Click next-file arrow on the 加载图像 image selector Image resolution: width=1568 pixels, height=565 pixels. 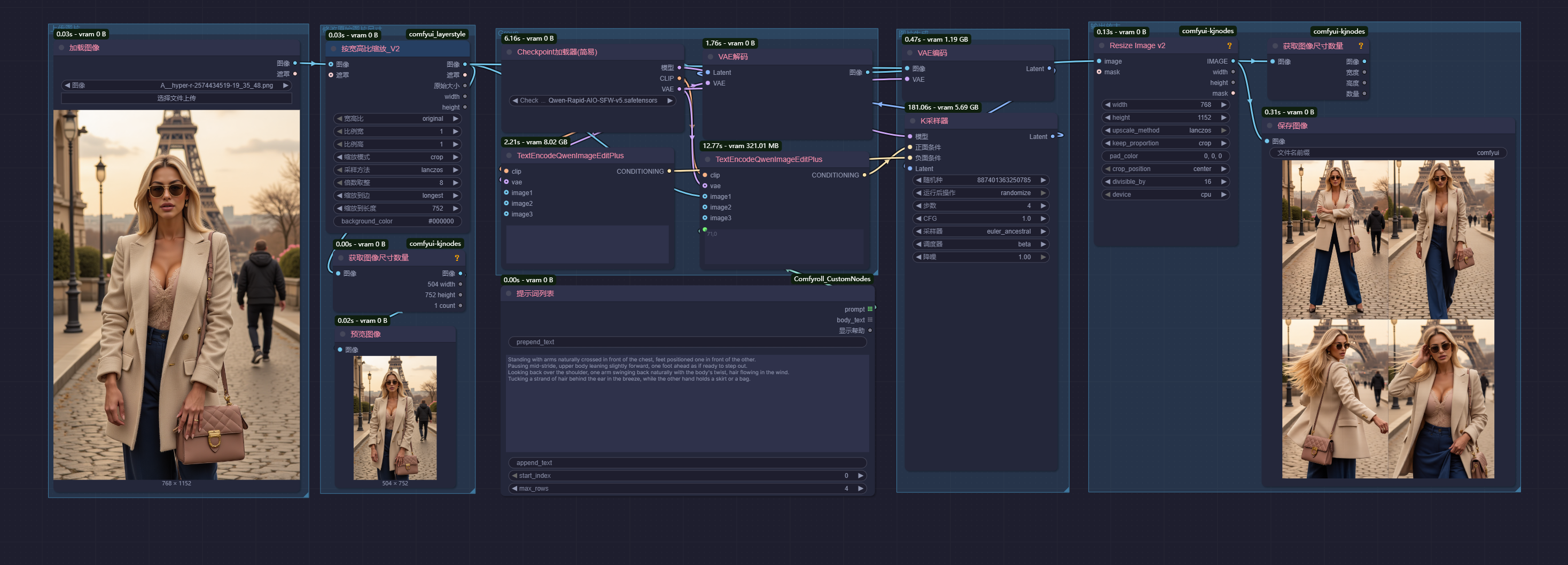285,85
